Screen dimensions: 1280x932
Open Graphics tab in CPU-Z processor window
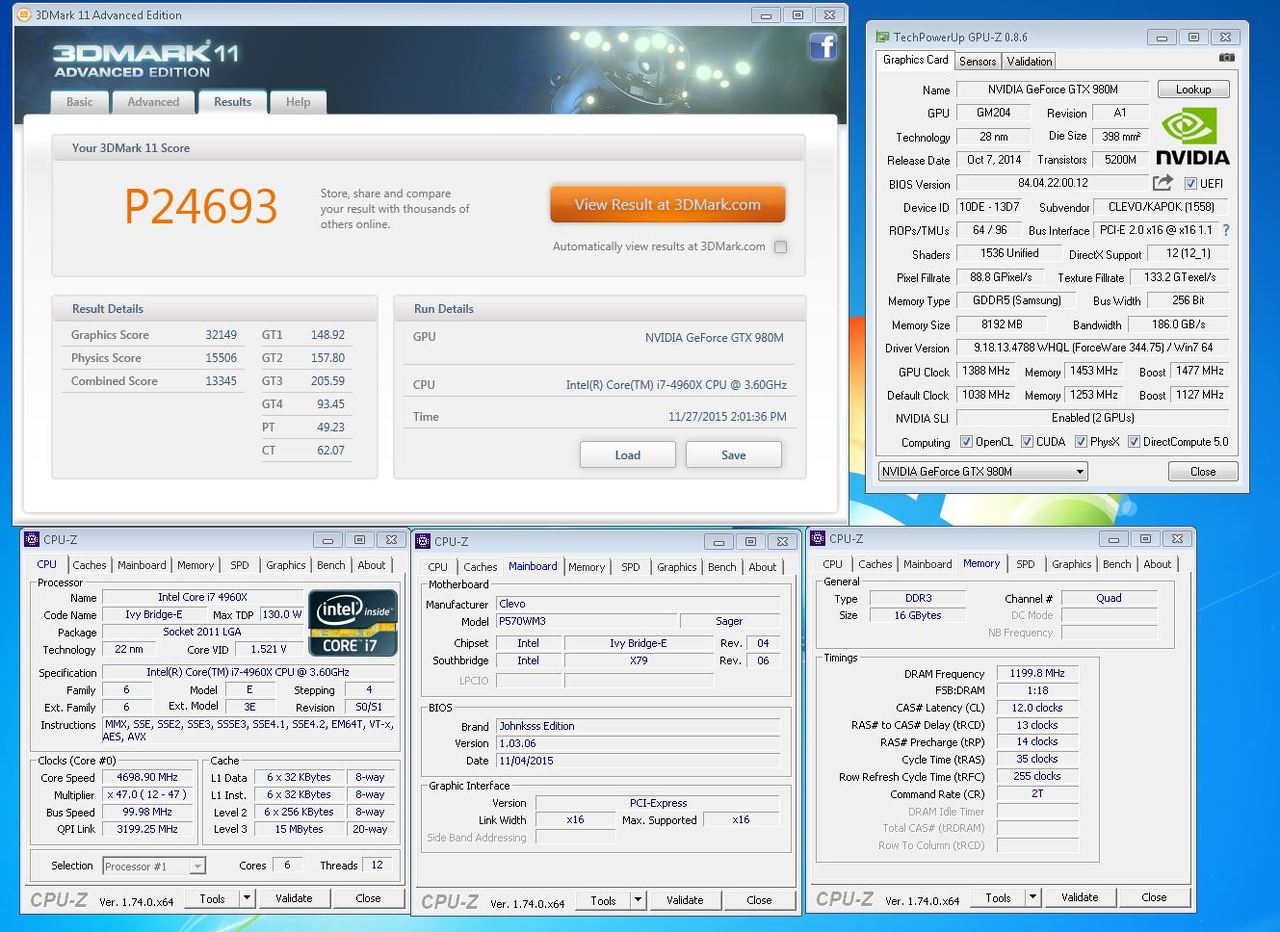pos(285,565)
